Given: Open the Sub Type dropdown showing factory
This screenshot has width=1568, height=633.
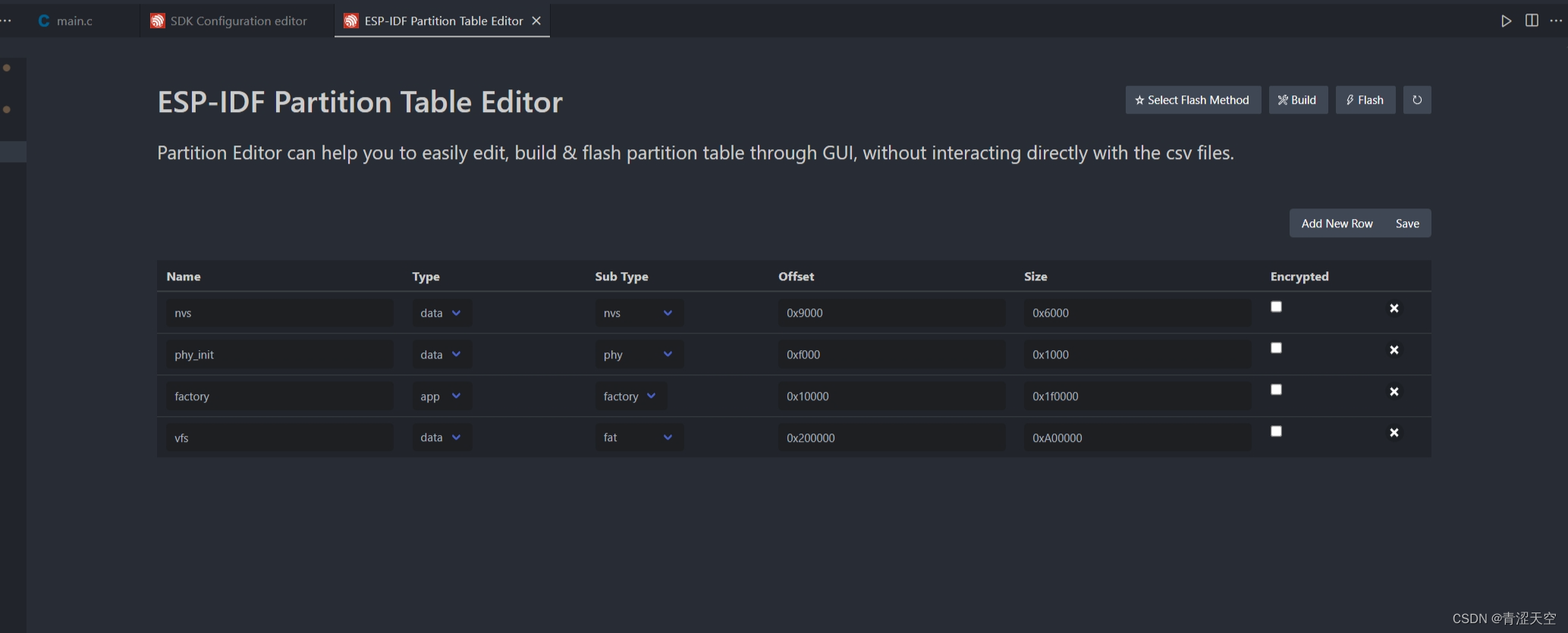Looking at the screenshot, I should tap(630, 396).
